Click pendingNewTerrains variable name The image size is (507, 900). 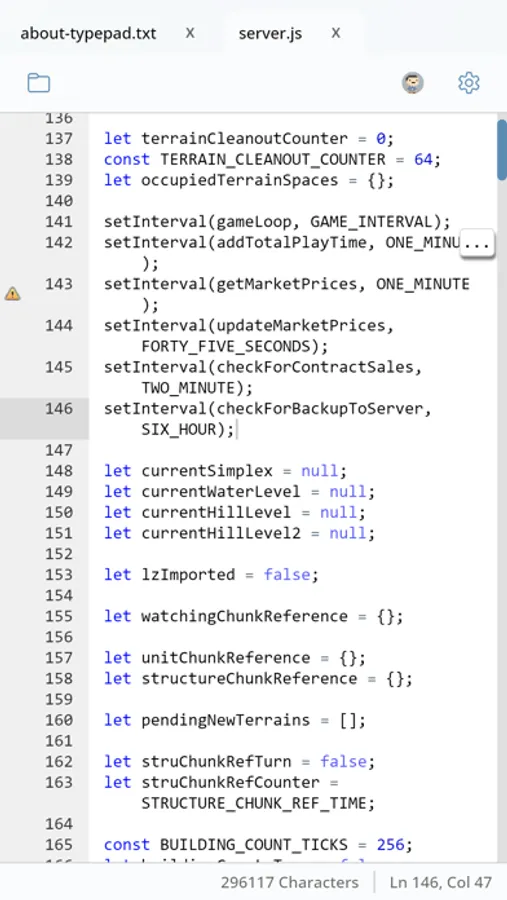tap(226, 720)
